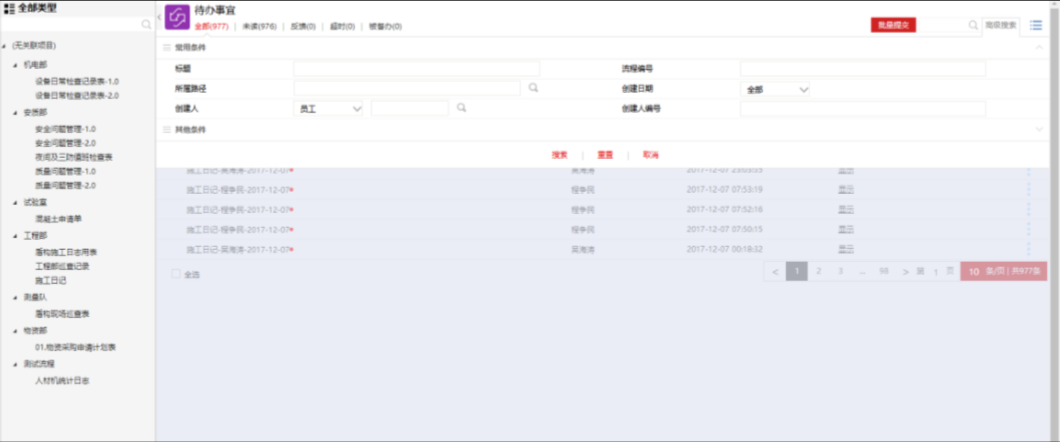Open the three-dot menu on 07:50:15 row
Viewport: 1060px width, 442px height.
click(1028, 229)
